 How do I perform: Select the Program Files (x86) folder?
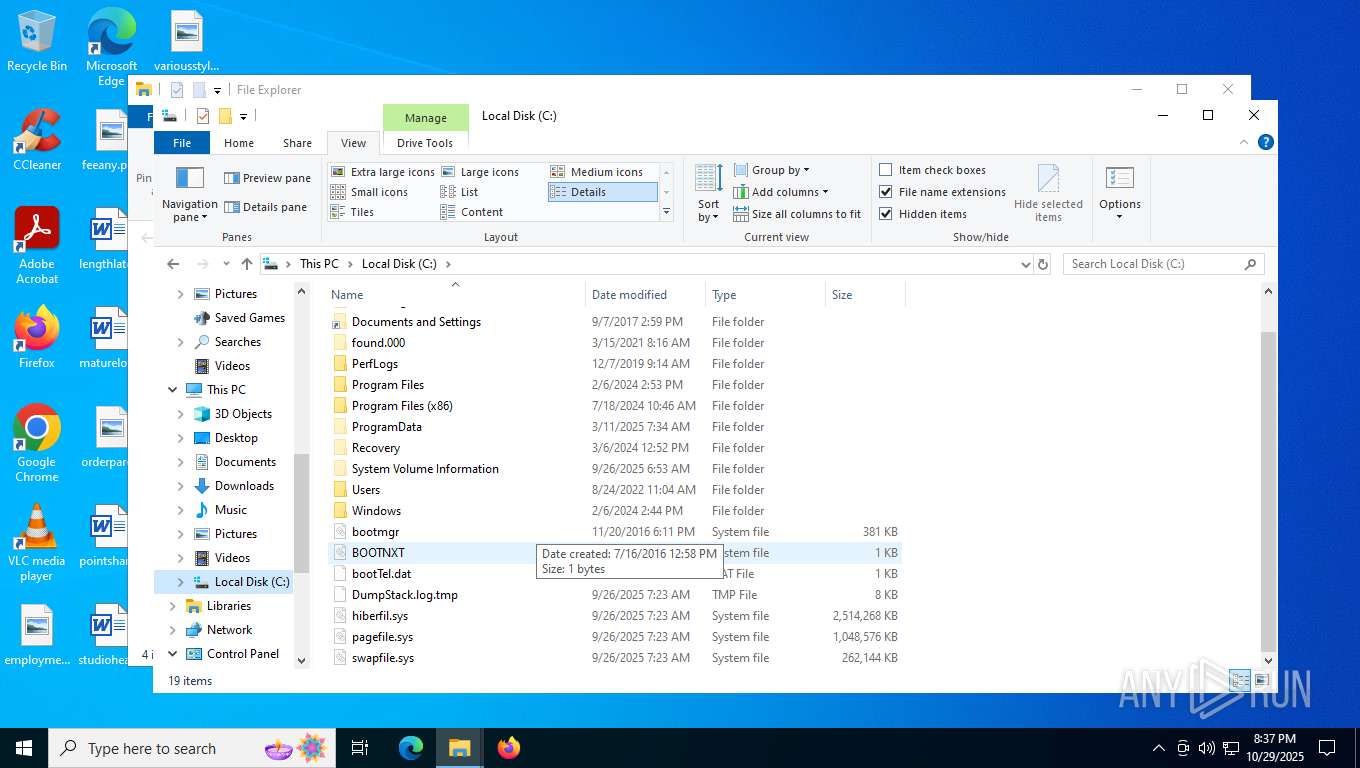click(402, 406)
